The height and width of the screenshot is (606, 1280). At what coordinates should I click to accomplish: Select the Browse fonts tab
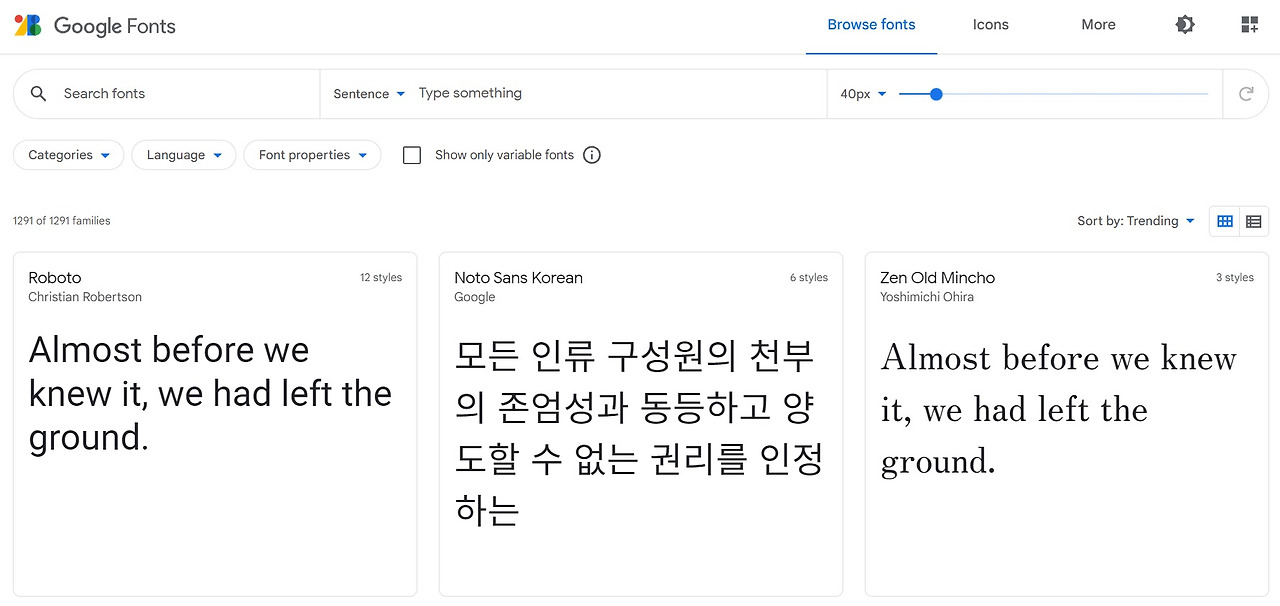(x=871, y=25)
